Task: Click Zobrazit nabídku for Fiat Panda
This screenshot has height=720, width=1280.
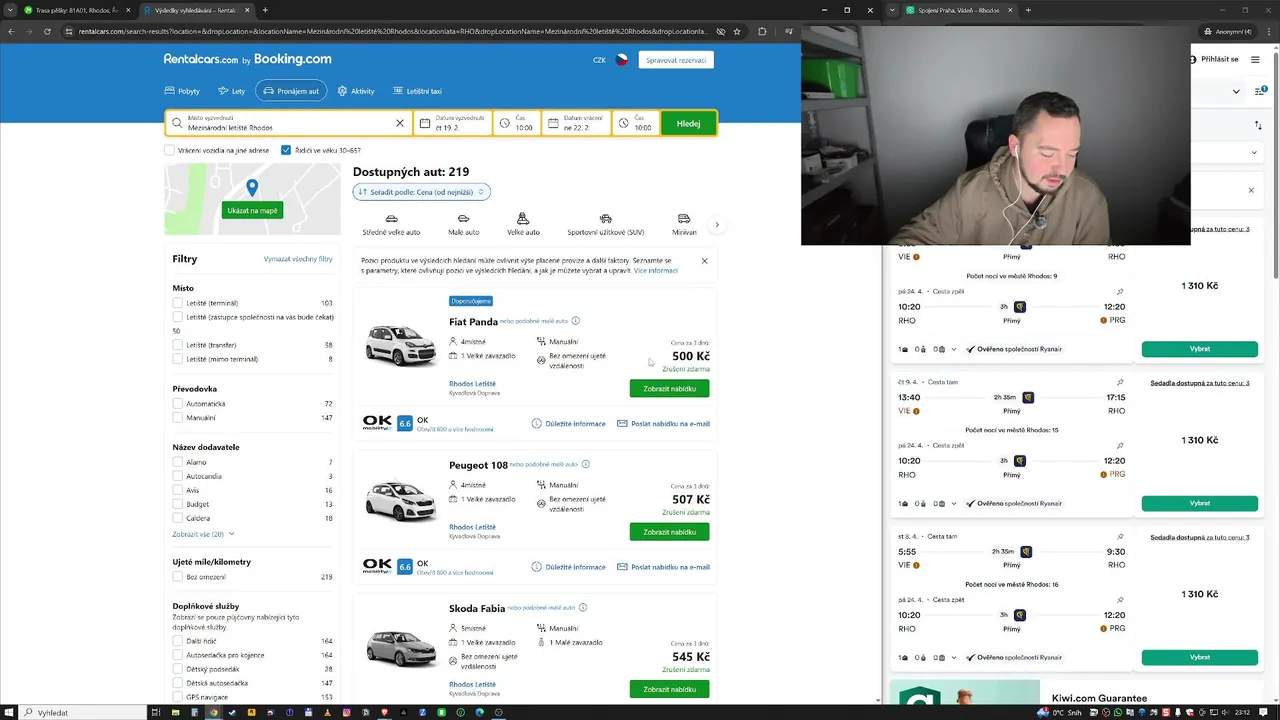Action: click(x=669, y=388)
